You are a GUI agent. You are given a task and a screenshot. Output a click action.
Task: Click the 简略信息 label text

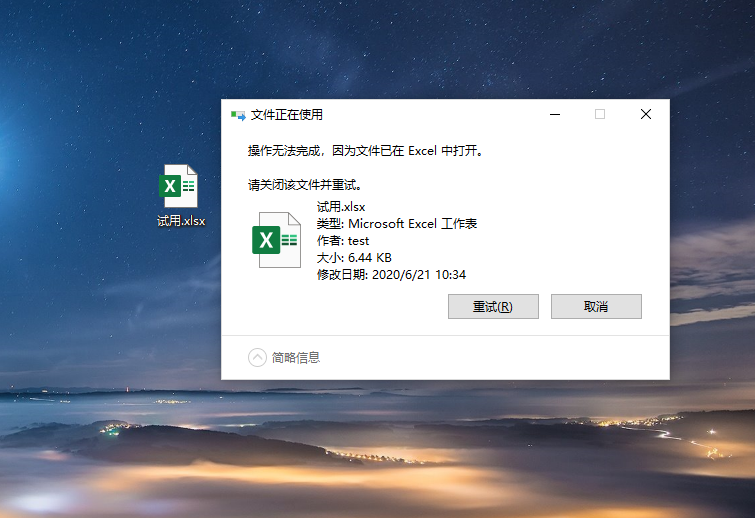click(x=296, y=358)
